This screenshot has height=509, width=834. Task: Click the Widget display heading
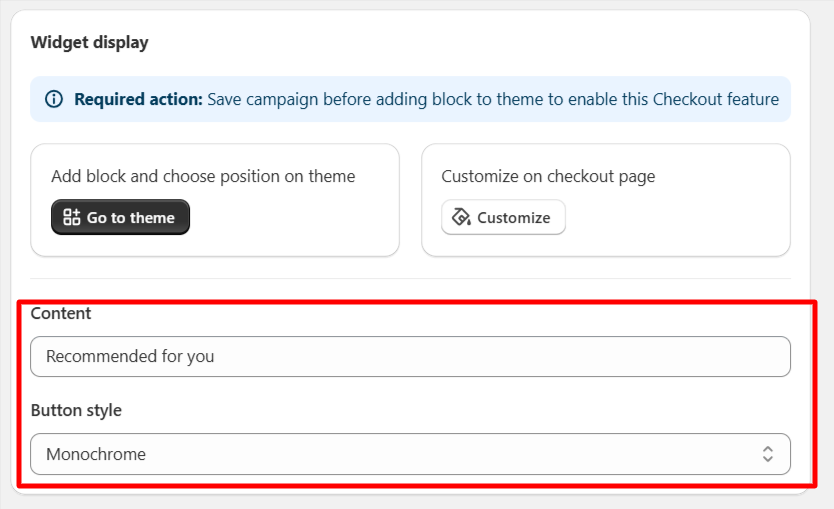point(89,42)
